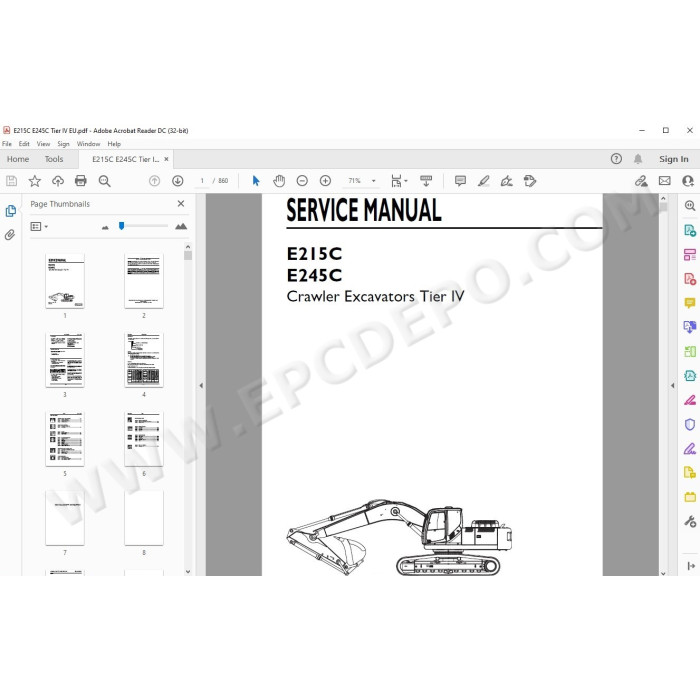This screenshot has width=700, height=700.
Task: Select the Highlight text pen tool
Action: coord(483,181)
